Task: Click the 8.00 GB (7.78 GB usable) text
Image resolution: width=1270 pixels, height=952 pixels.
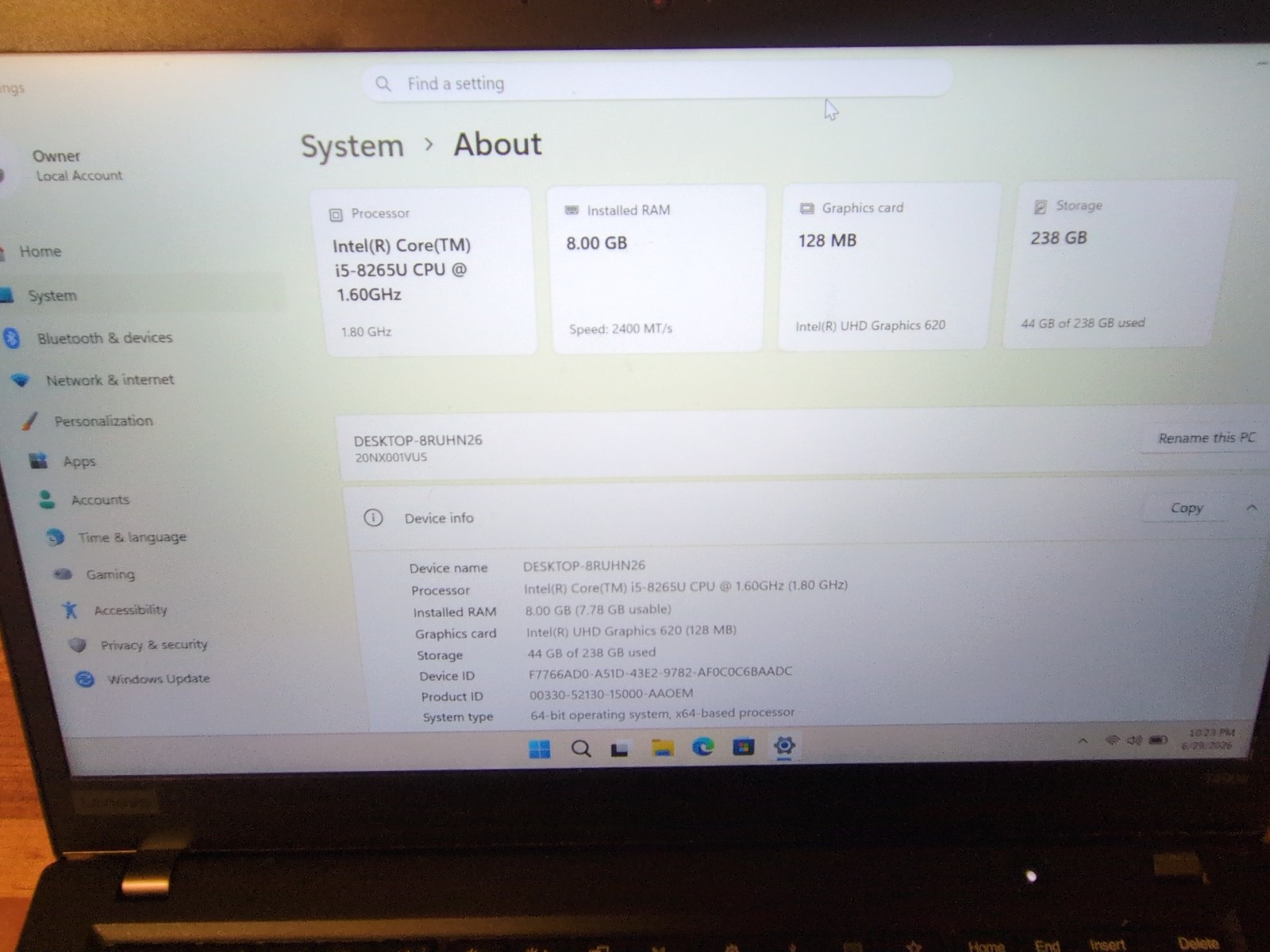Action: point(598,609)
